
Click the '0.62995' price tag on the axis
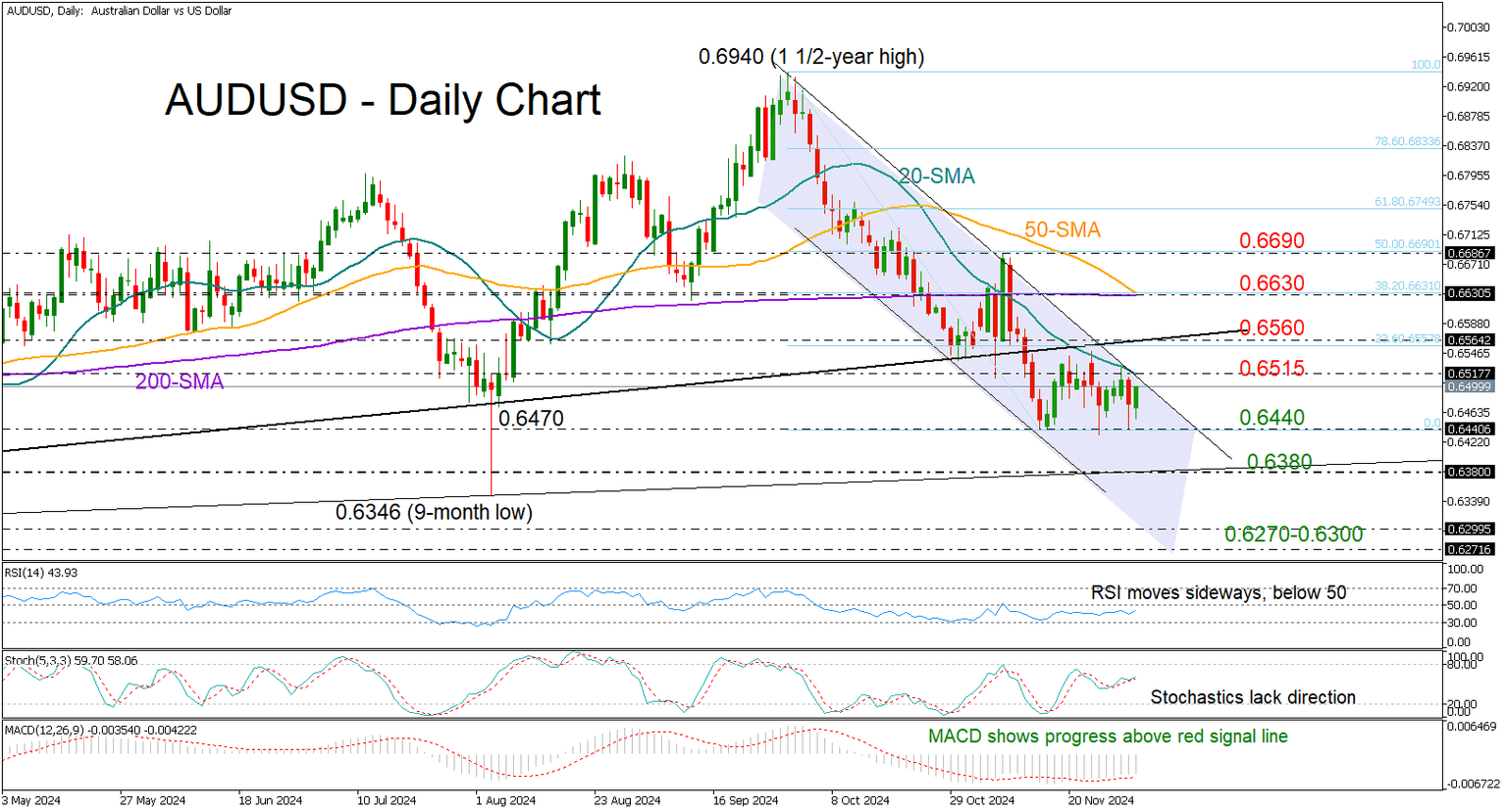click(1469, 530)
